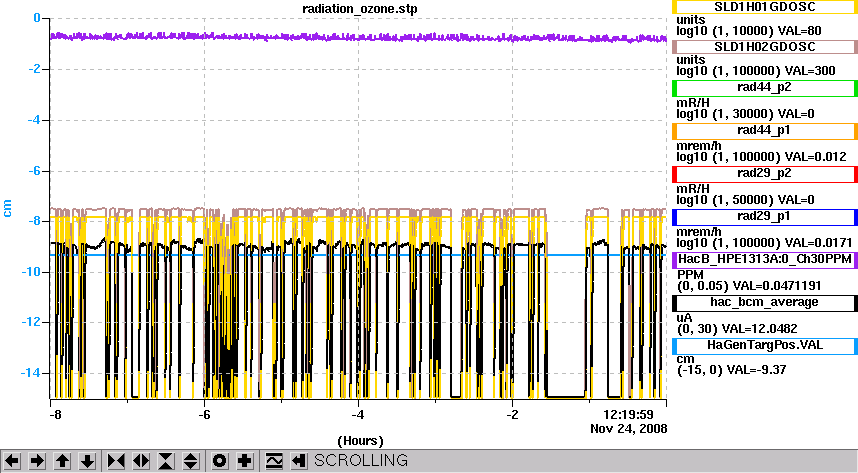The image size is (858, 473).
Task: Select the red rad29_p2 legend entry
Action: tap(764, 174)
